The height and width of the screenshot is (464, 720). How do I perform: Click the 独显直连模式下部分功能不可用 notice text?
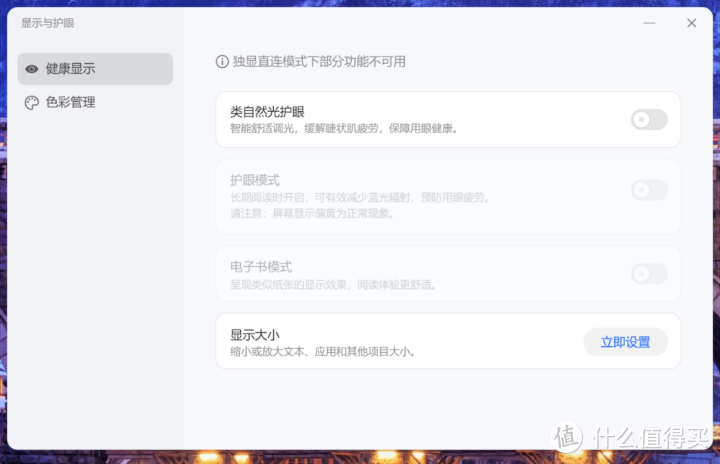click(x=319, y=62)
